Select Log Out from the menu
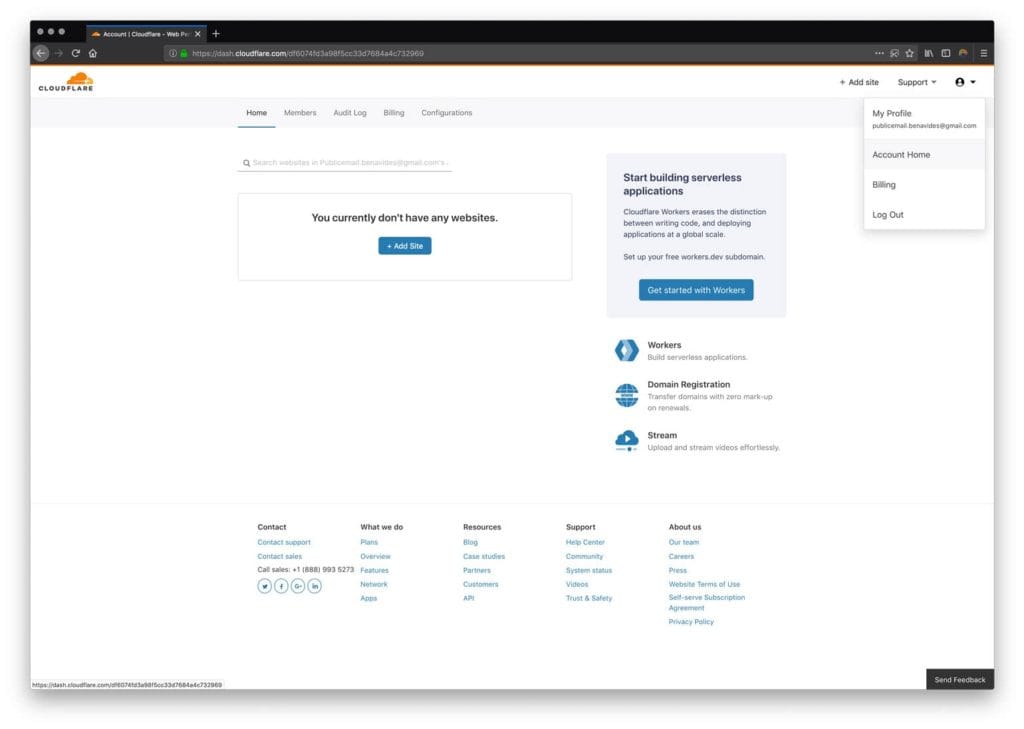The width and height of the screenshot is (1024, 729). (x=888, y=214)
